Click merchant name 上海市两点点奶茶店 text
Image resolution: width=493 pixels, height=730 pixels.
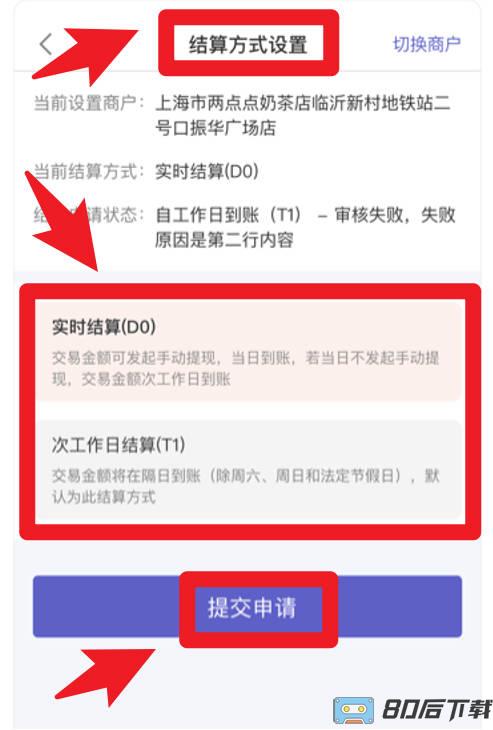[303, 115]
